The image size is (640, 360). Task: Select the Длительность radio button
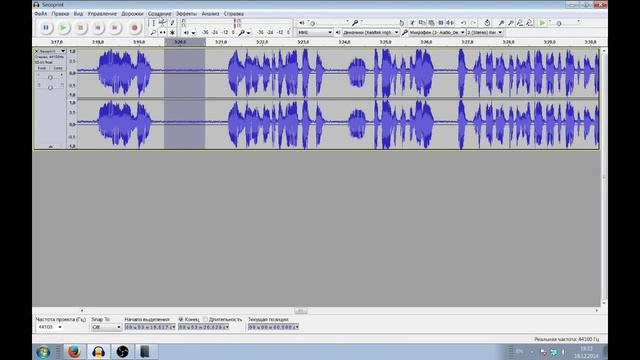[205, 319]
